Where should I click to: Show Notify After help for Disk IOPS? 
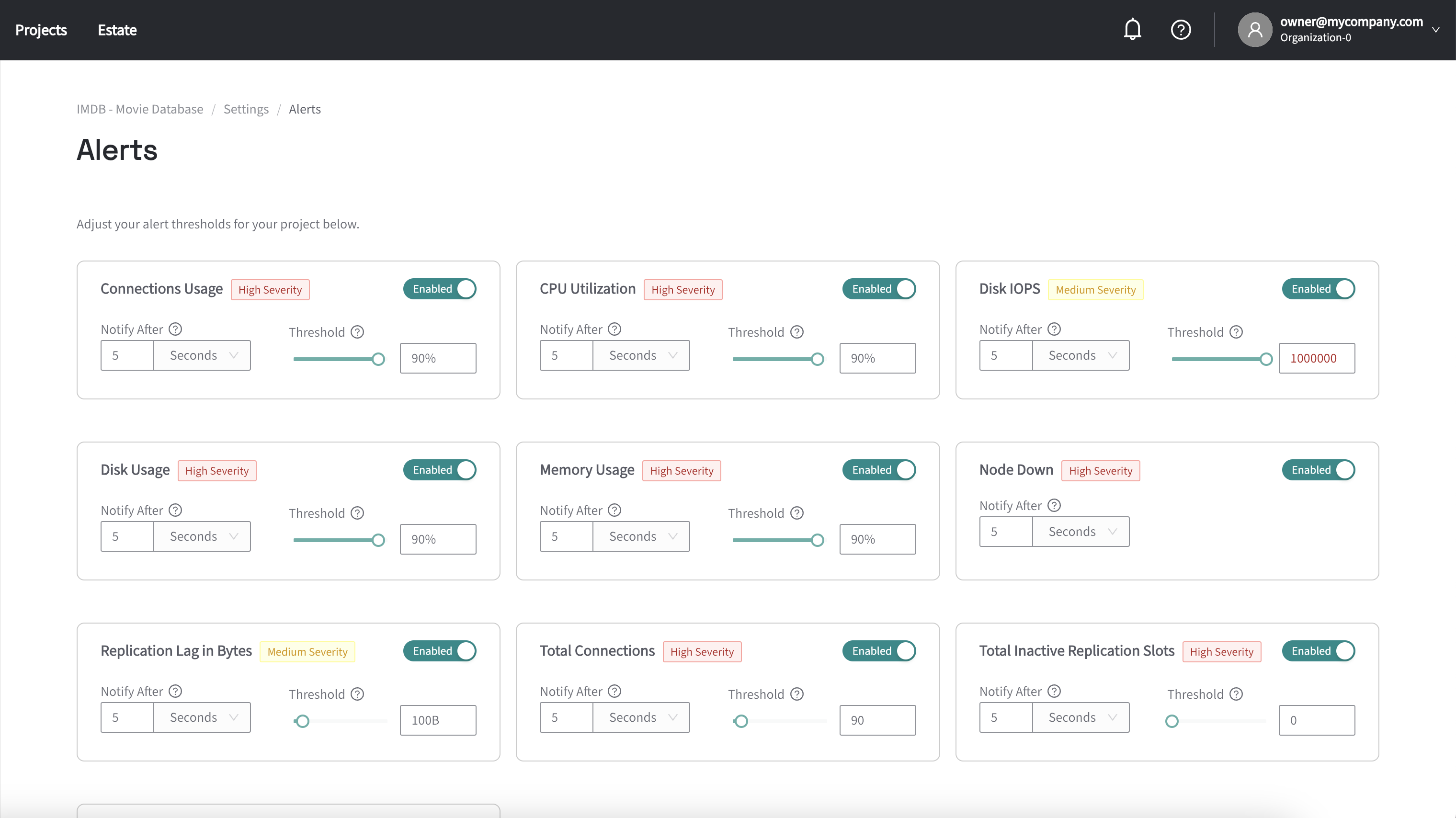pos(1054,329)
